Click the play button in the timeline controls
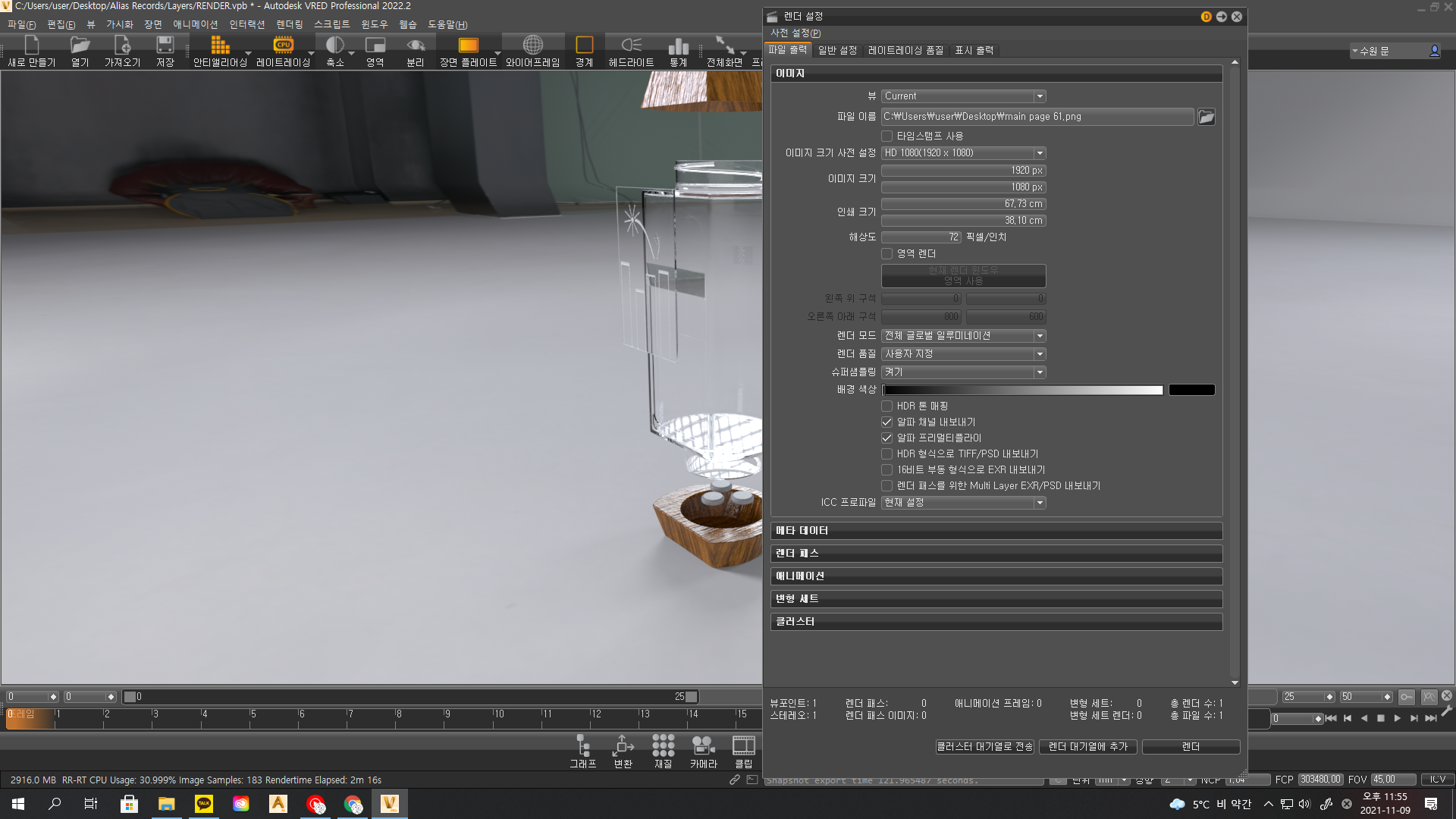Image resolution: width=1456 pixels, height=819 pixels. pyautogui.click(x=1398, y=718)
